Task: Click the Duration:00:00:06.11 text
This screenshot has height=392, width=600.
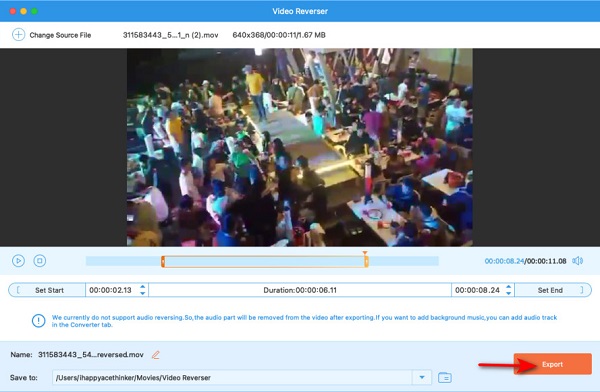Action: pos(300,290)
